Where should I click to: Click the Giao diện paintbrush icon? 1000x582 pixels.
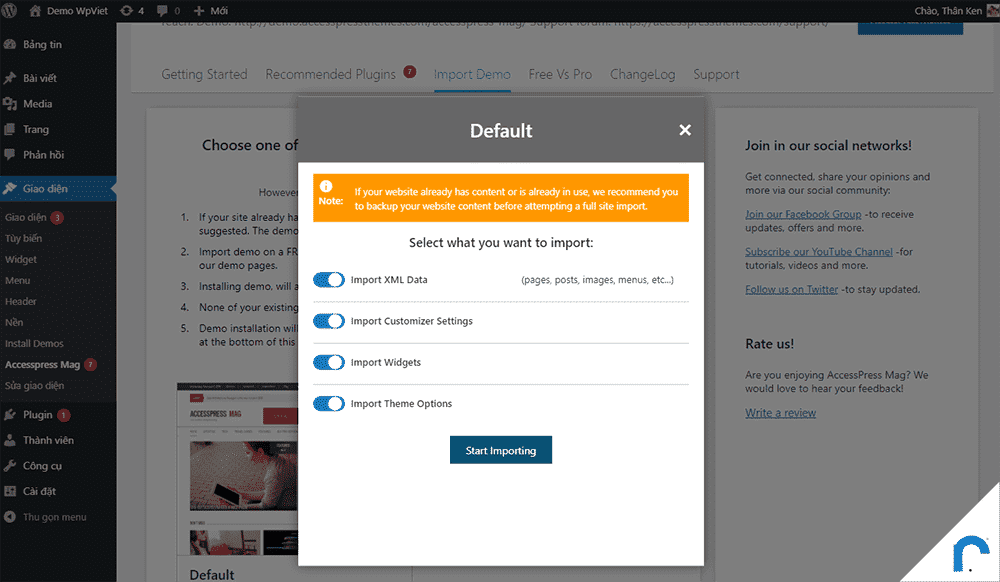[10, 188]
